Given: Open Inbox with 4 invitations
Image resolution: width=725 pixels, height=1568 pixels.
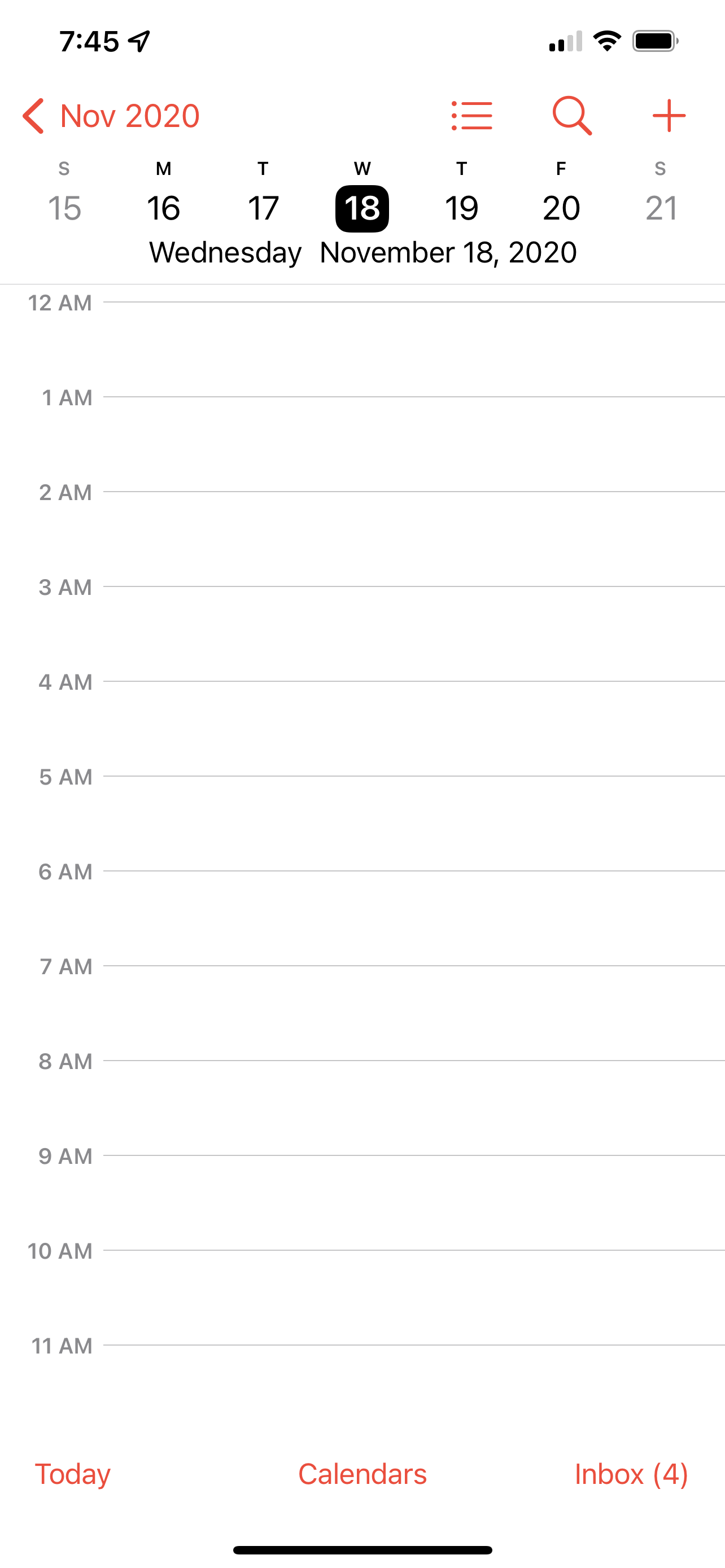Looking at the screenshot, I should (x=631, y=1474).
